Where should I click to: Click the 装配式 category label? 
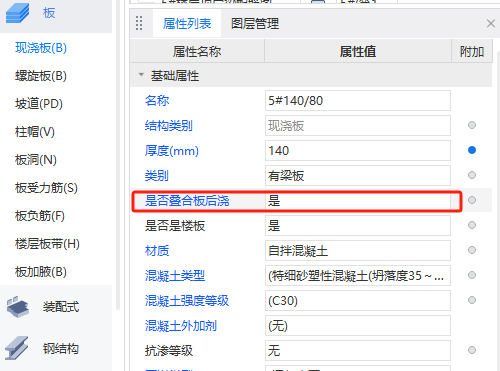[x=61, y=307]
